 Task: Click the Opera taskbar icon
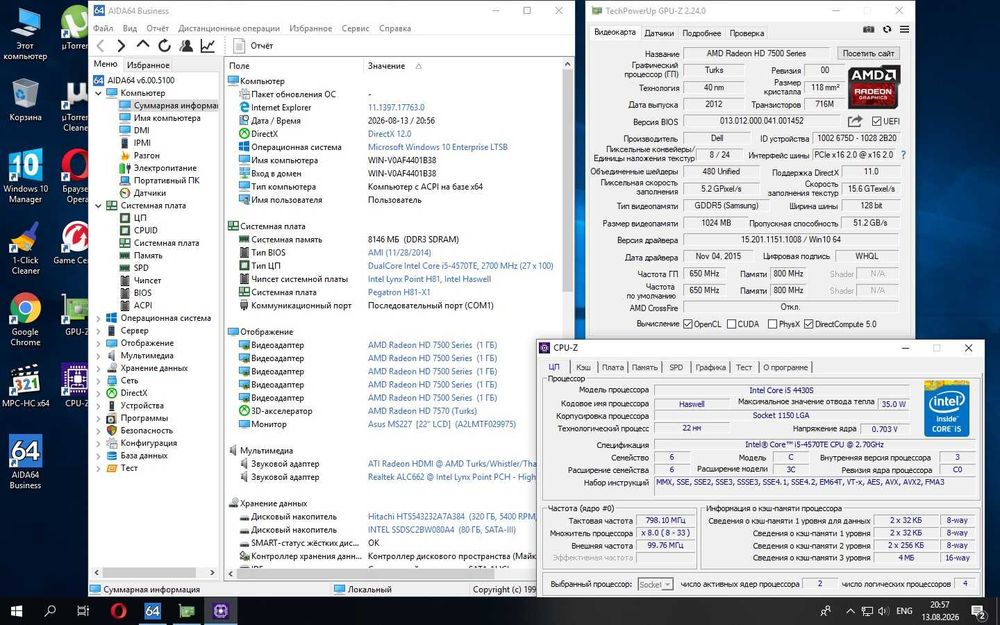(x=119, y=611)
